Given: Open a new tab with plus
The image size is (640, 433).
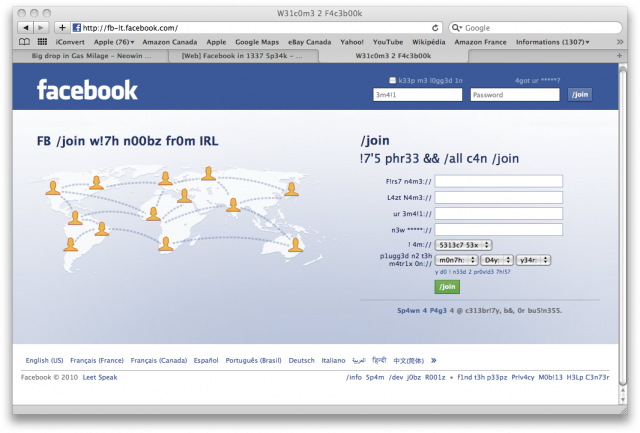Looking at the screenshot, I should tap(619, 56).
